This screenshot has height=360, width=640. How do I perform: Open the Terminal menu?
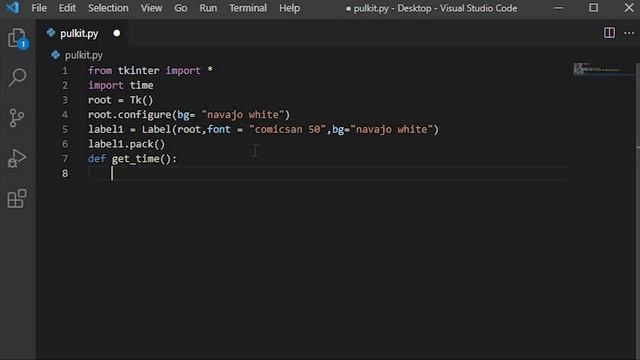pos(248,8)
